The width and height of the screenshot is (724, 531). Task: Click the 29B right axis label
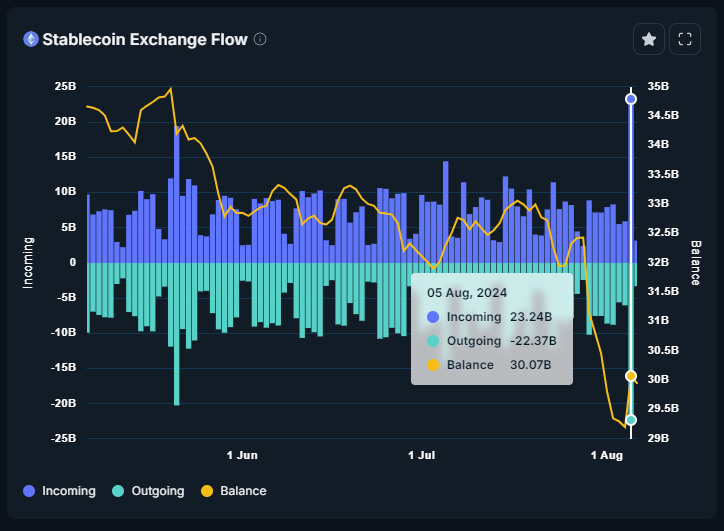coord(658,438)
